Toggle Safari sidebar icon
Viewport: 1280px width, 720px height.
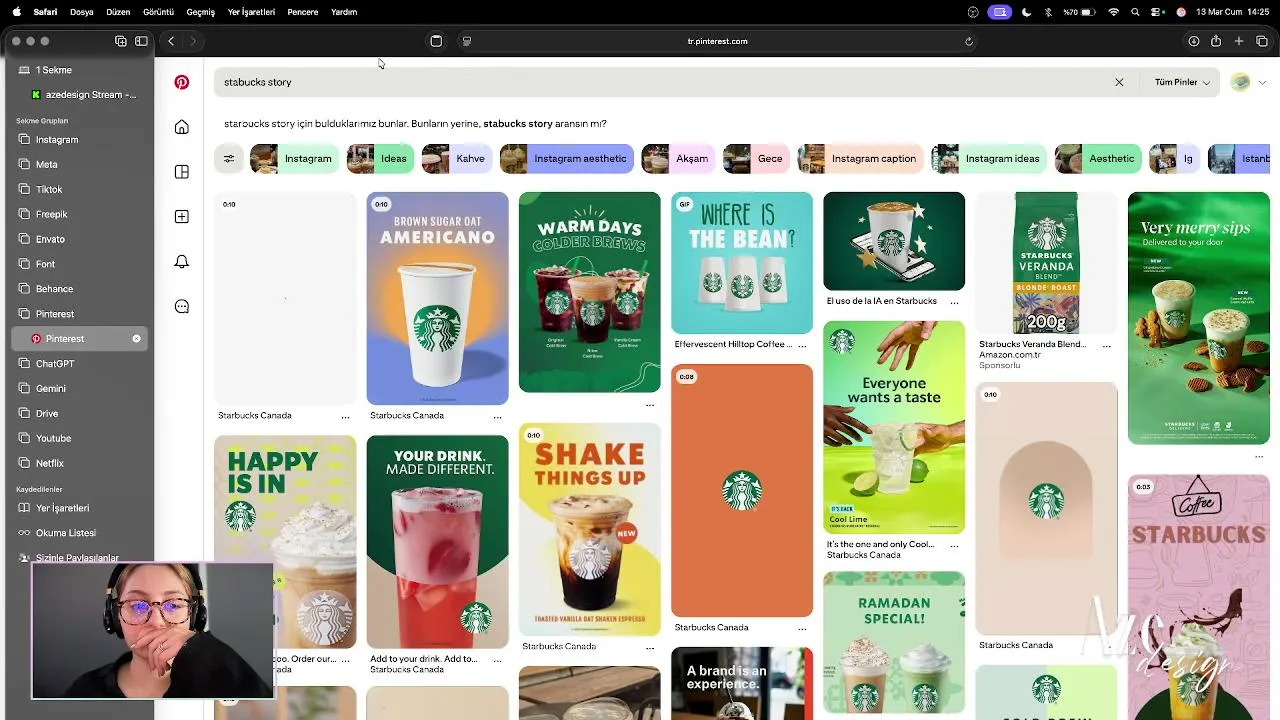tap(141, 41)
